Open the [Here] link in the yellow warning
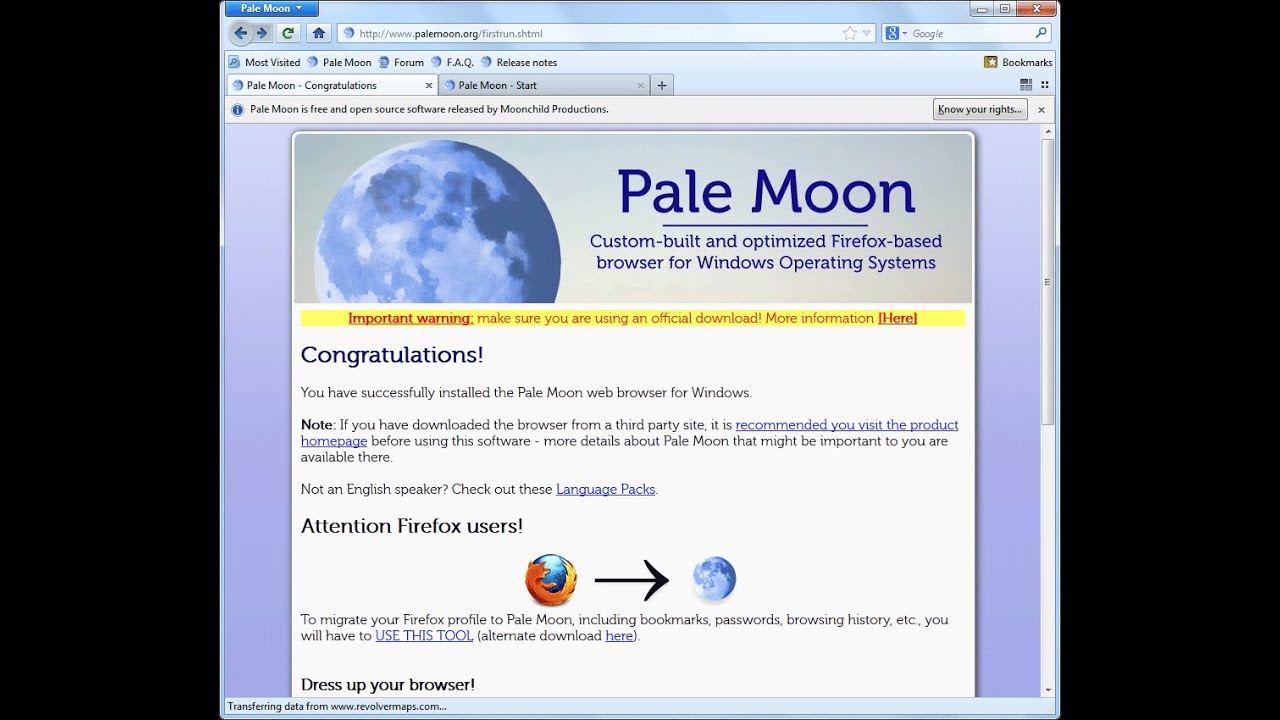Screen dimensions: 1280x720 click(x=897, y=318)
